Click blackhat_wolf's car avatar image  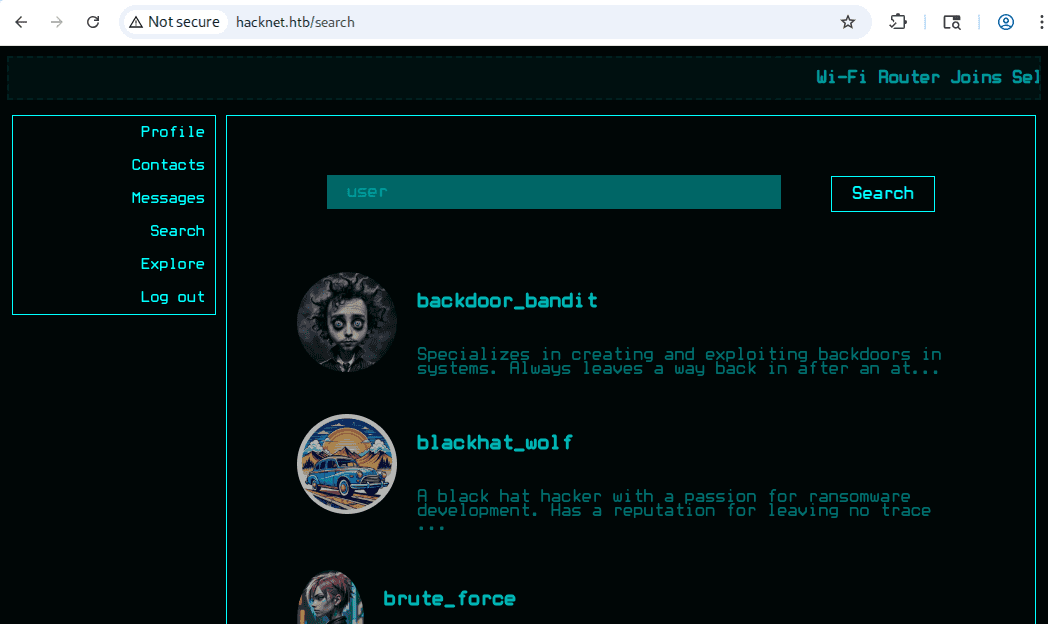coord(347,464)
